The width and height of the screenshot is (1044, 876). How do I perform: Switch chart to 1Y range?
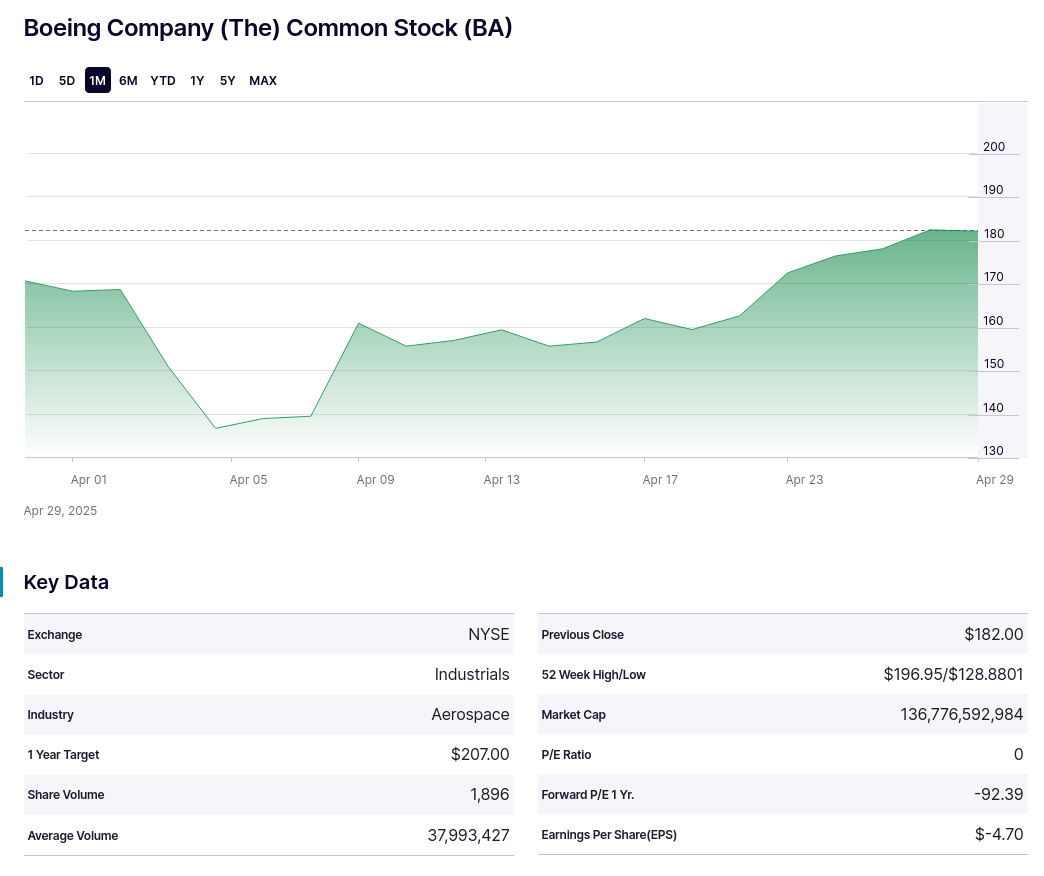[x=197, y=81]
